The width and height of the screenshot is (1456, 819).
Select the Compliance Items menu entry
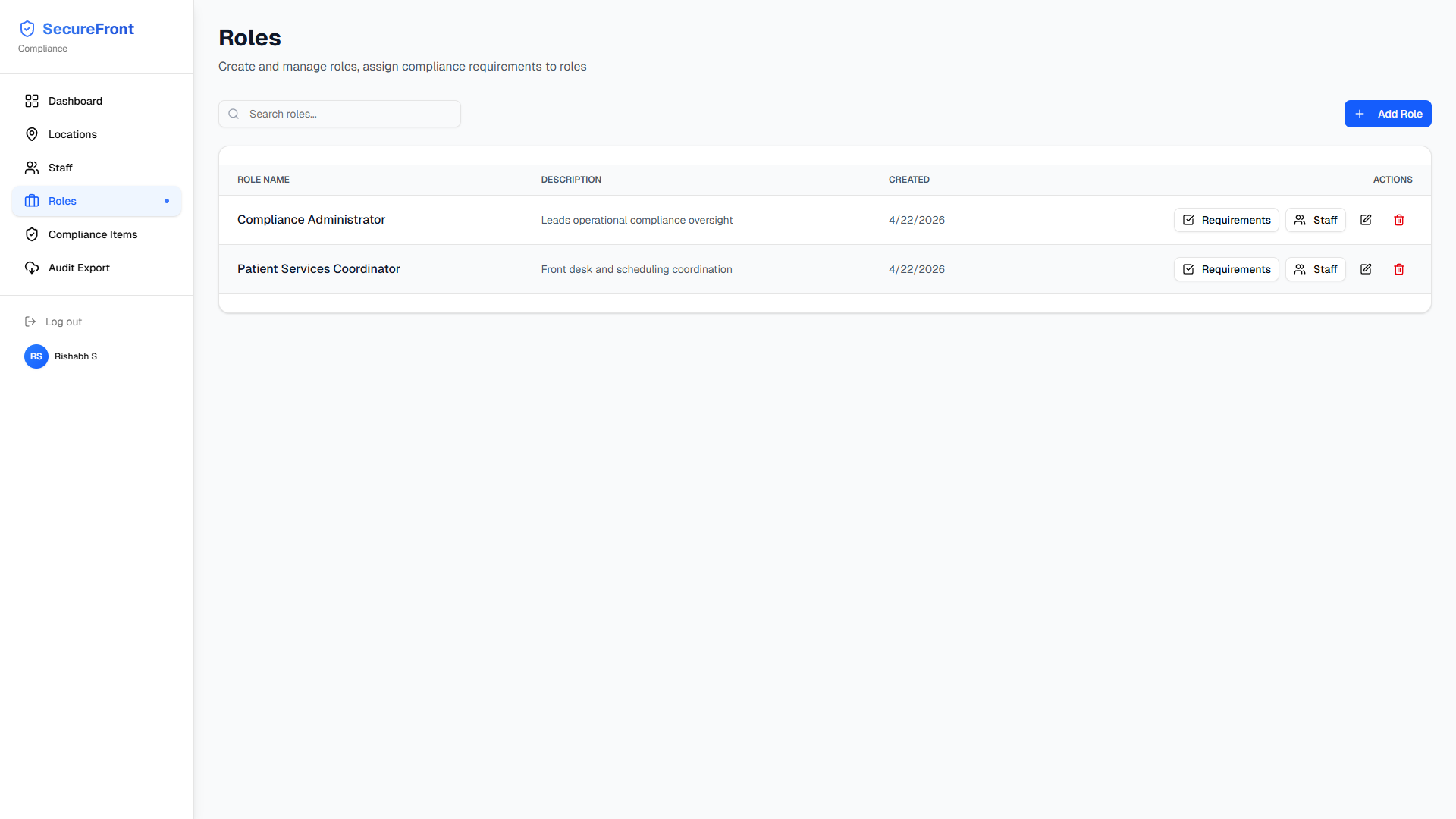pyautogui.click(x=93, y=234)
